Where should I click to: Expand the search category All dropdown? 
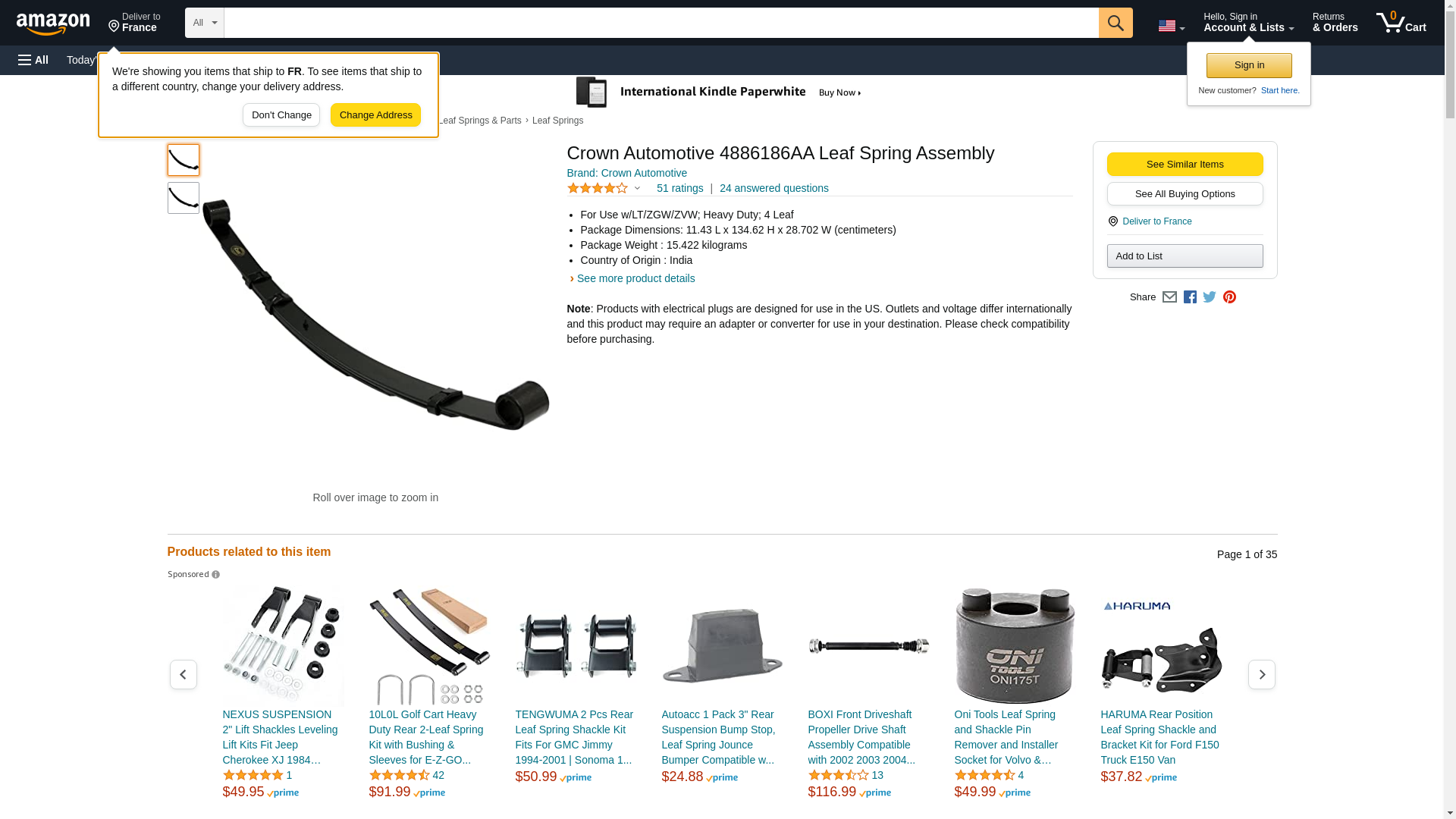tap(204, 23)
